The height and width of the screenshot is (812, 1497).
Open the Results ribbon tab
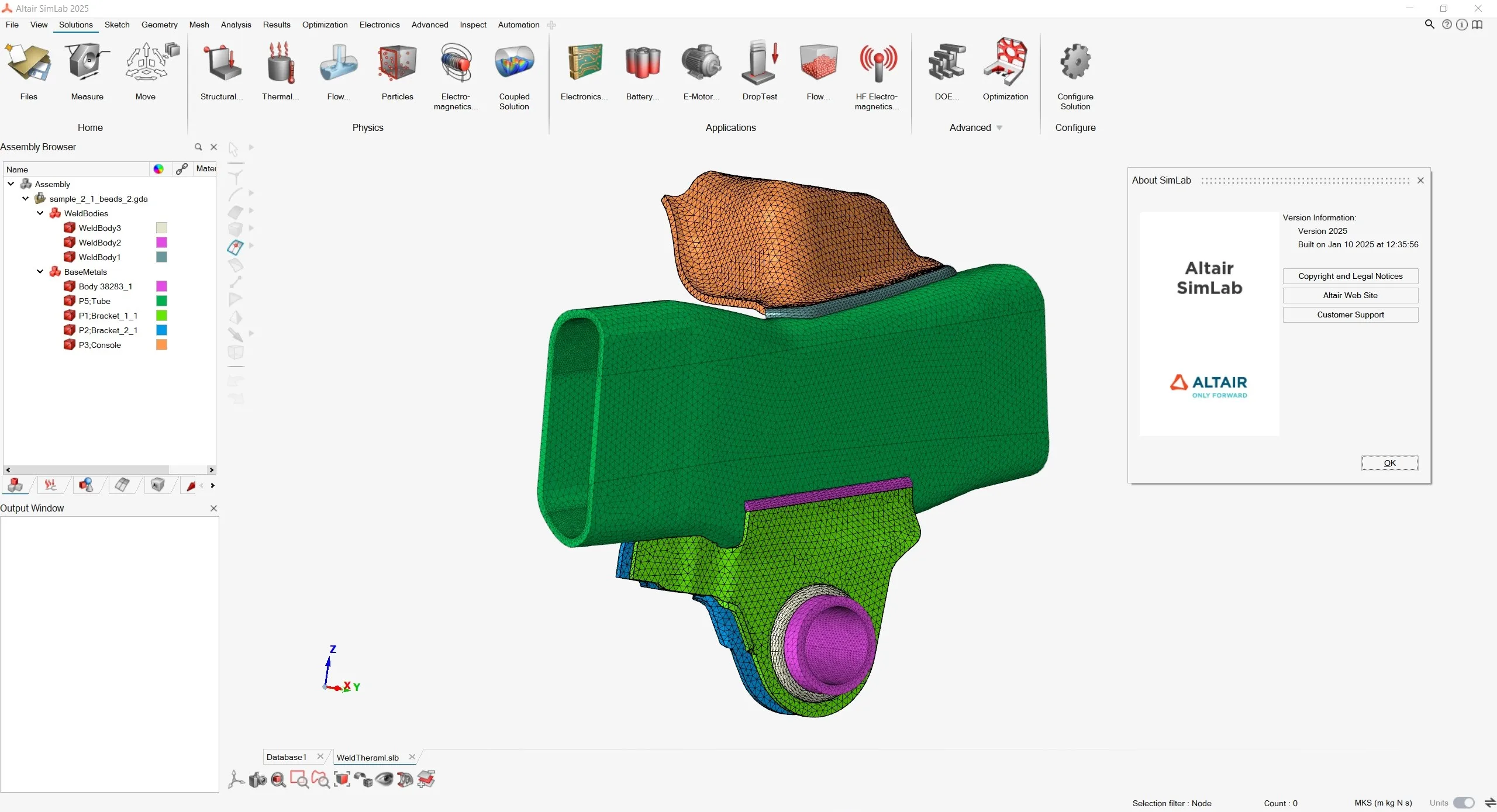tap(277, 25)
